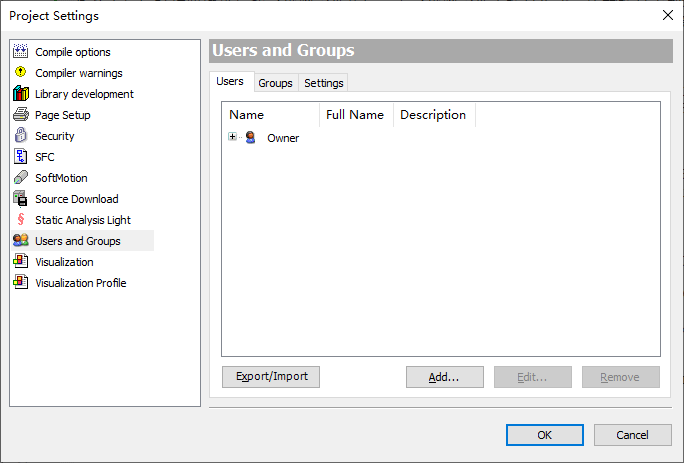Click the Export/Import button

click(271, 377)
